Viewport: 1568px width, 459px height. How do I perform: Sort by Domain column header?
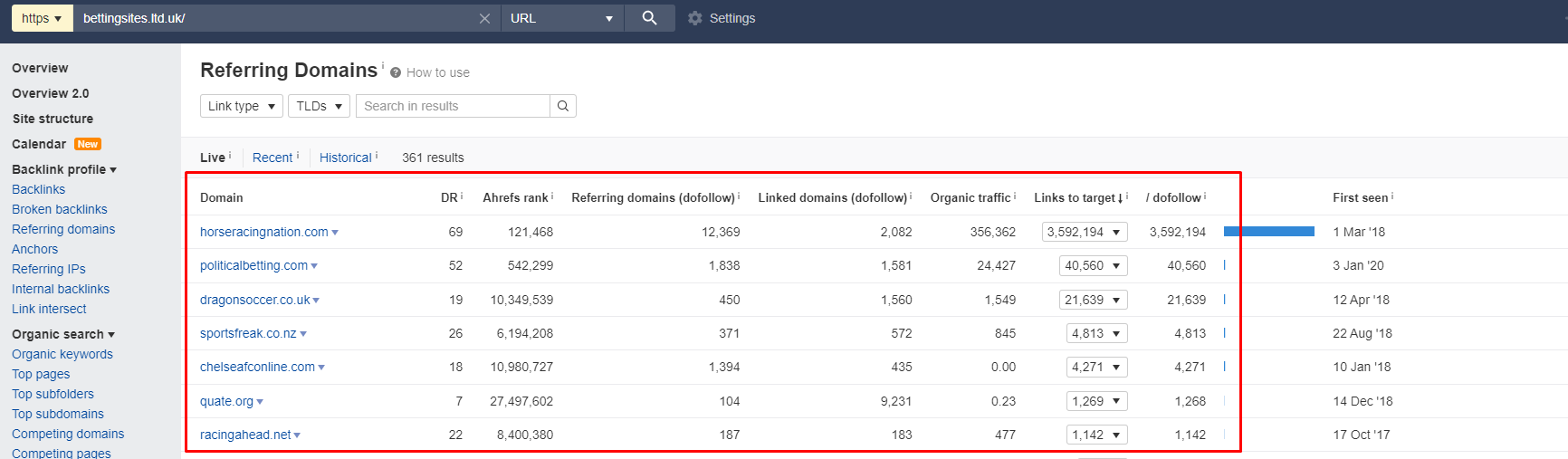tap(222, 197)
